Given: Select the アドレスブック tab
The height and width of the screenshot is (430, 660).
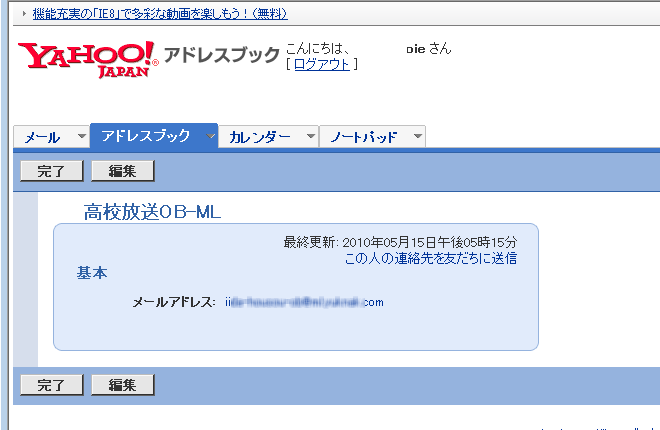Looking at the screenshot, I should (145, 136).
